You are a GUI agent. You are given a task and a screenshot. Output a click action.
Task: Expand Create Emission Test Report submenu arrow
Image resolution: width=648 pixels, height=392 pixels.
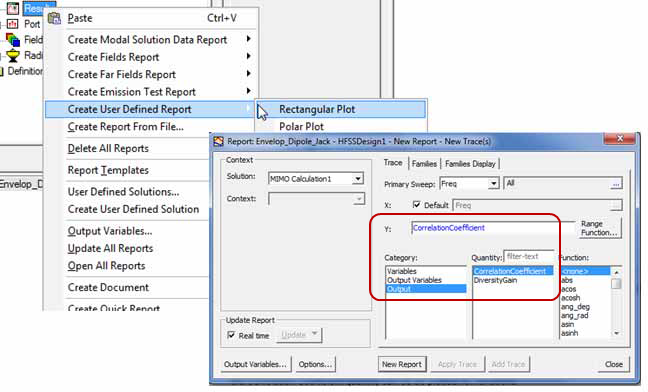pos(248,91)
